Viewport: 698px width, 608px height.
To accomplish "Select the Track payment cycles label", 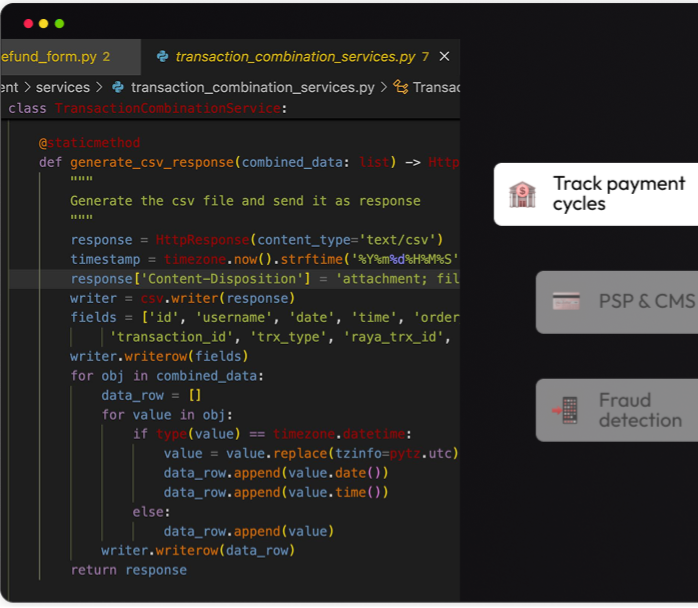I will tap(619, 194).
